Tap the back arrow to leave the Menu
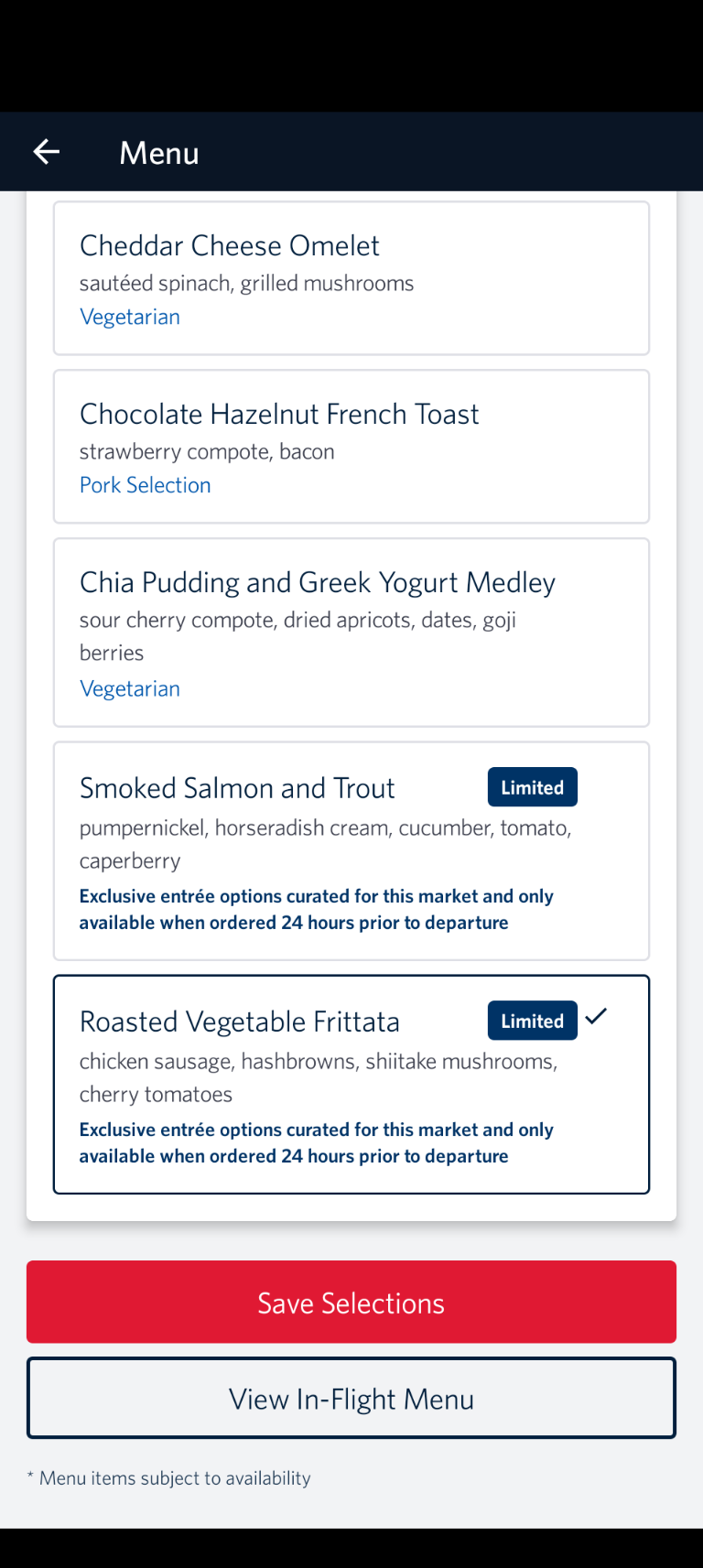Screen dimensions: 703x1568 pos(46,151)
